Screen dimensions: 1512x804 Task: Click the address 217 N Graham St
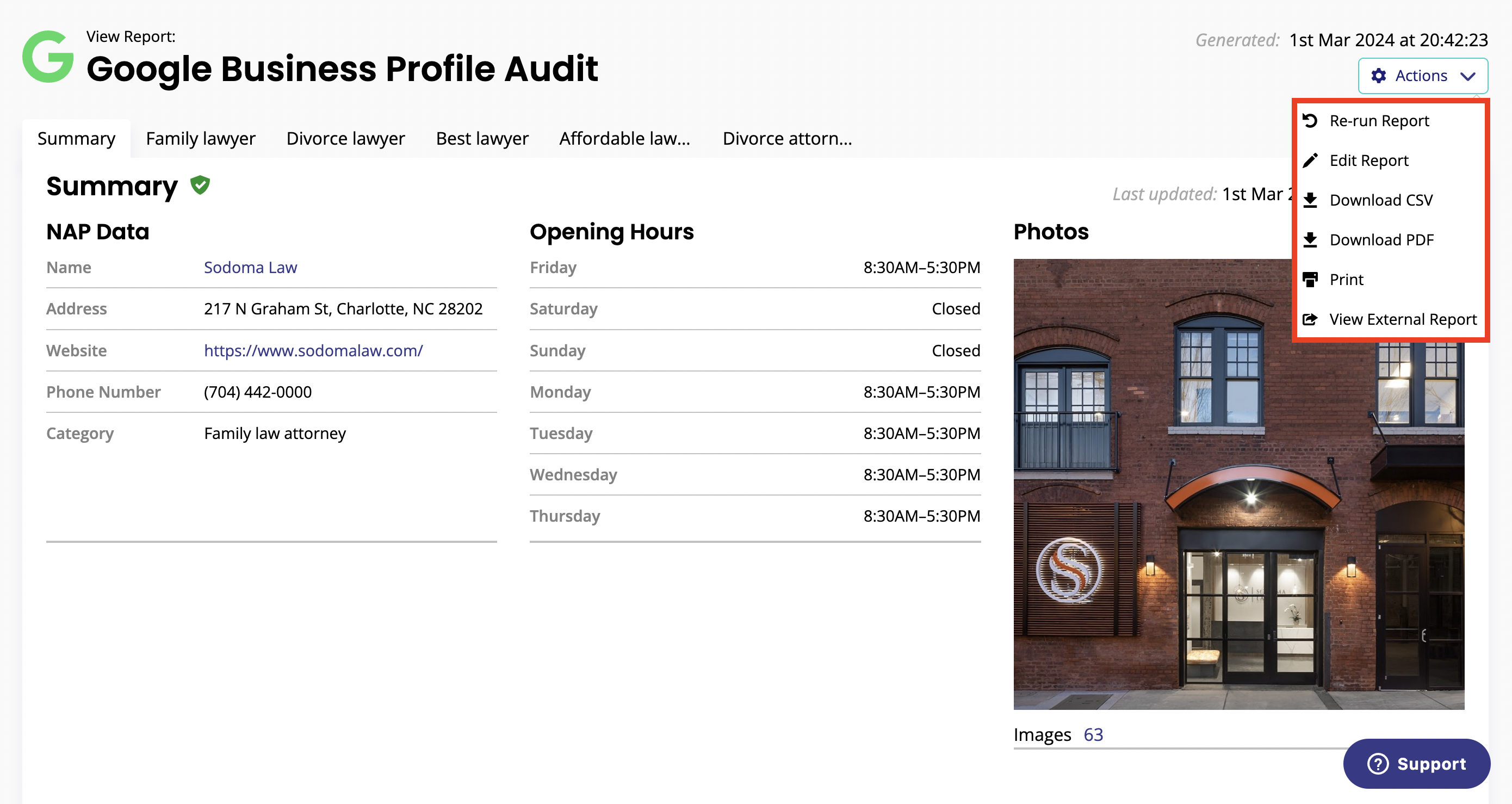point(343,308)
